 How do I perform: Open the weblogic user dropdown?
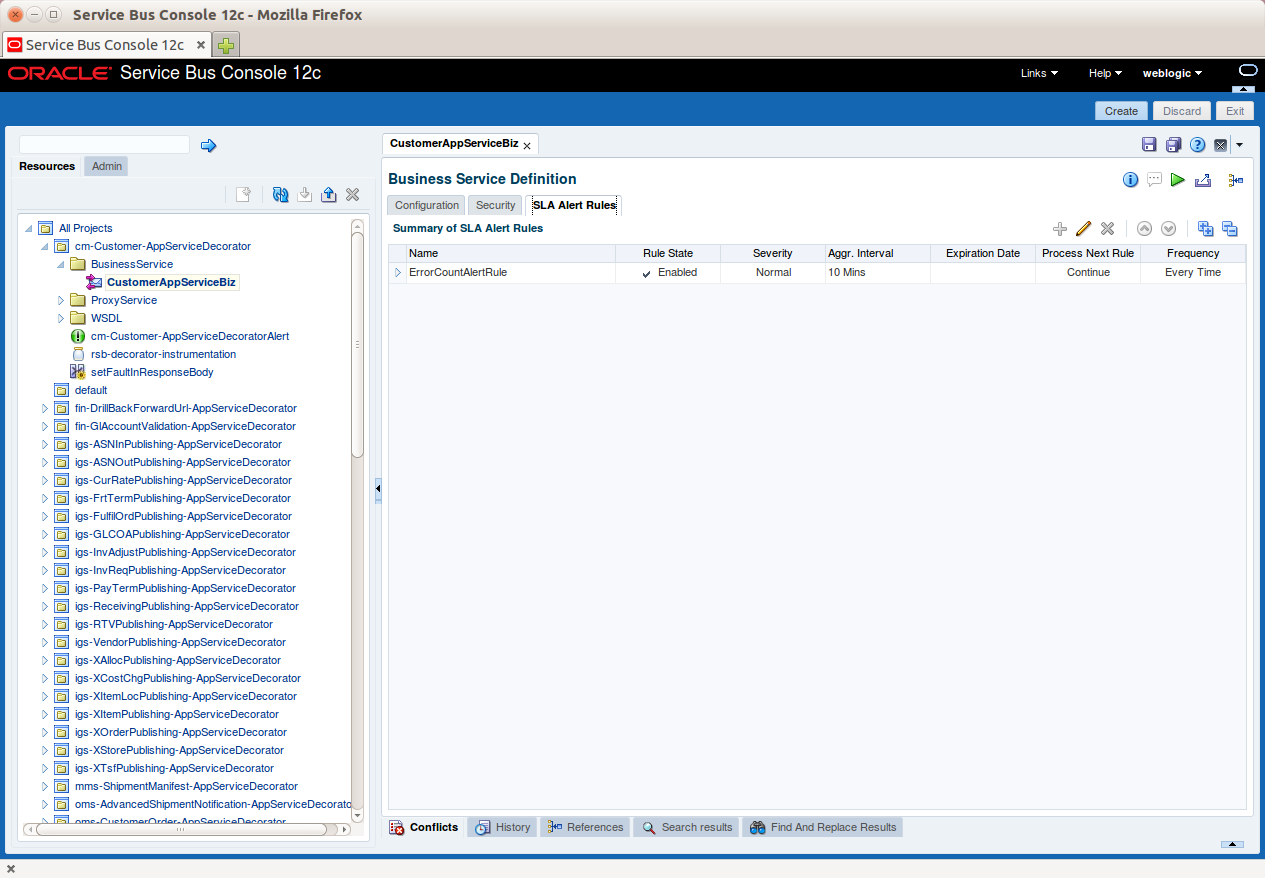[x=1172, y=73]
